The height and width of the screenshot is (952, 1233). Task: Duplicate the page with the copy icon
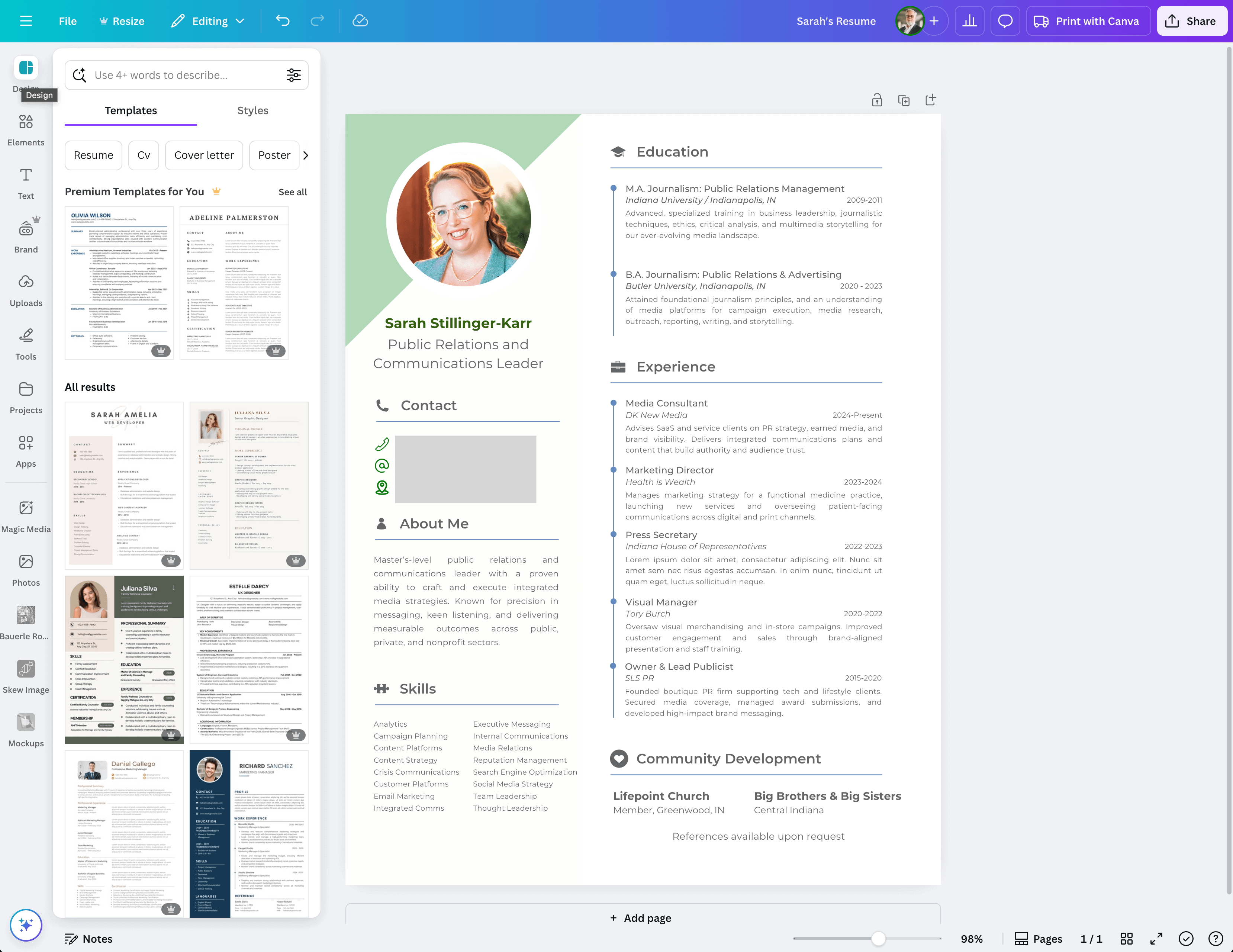(903, 100)
